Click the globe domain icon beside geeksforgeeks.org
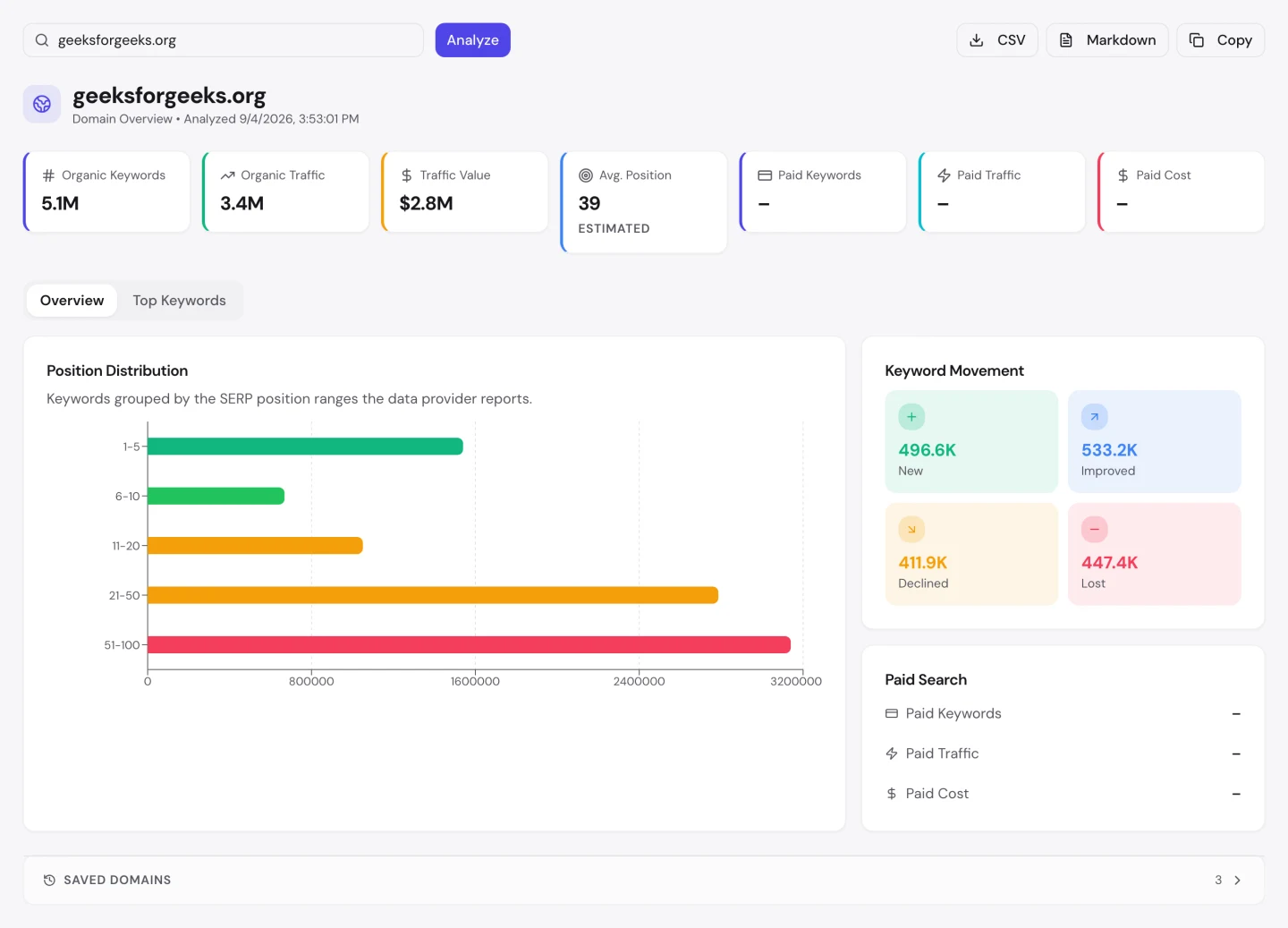Viewport: 1288px width, 928px height. [42, 104]
